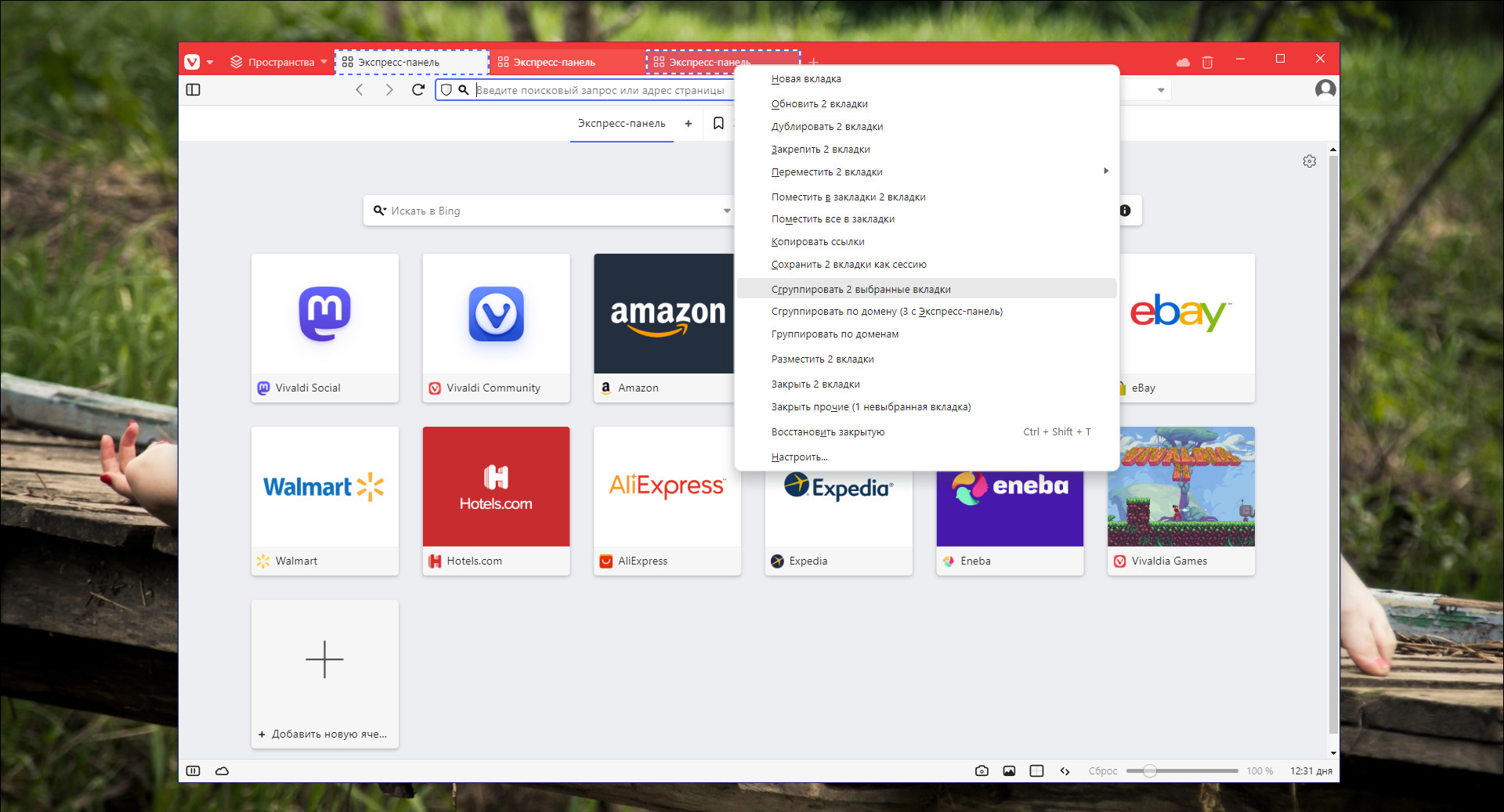
Task: Select the Экспресс-панель speed dial group tab
Action: coord(621,124)
